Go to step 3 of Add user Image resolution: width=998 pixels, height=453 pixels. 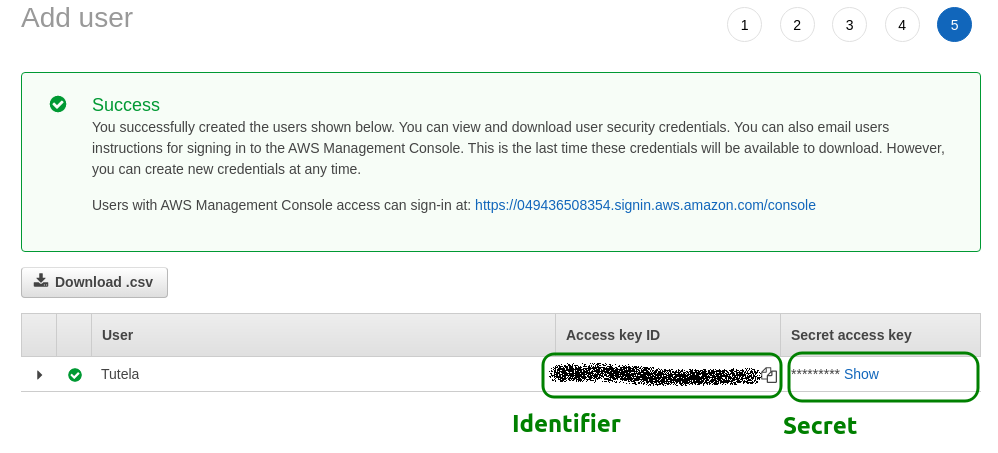(849, 25)
